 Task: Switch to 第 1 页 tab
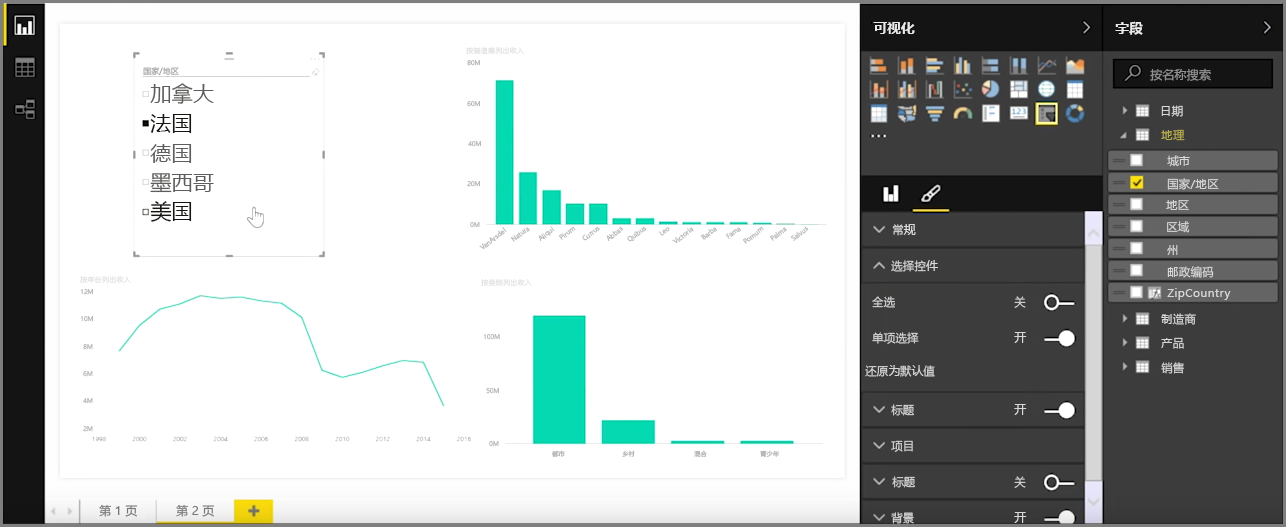pos(118,510)
